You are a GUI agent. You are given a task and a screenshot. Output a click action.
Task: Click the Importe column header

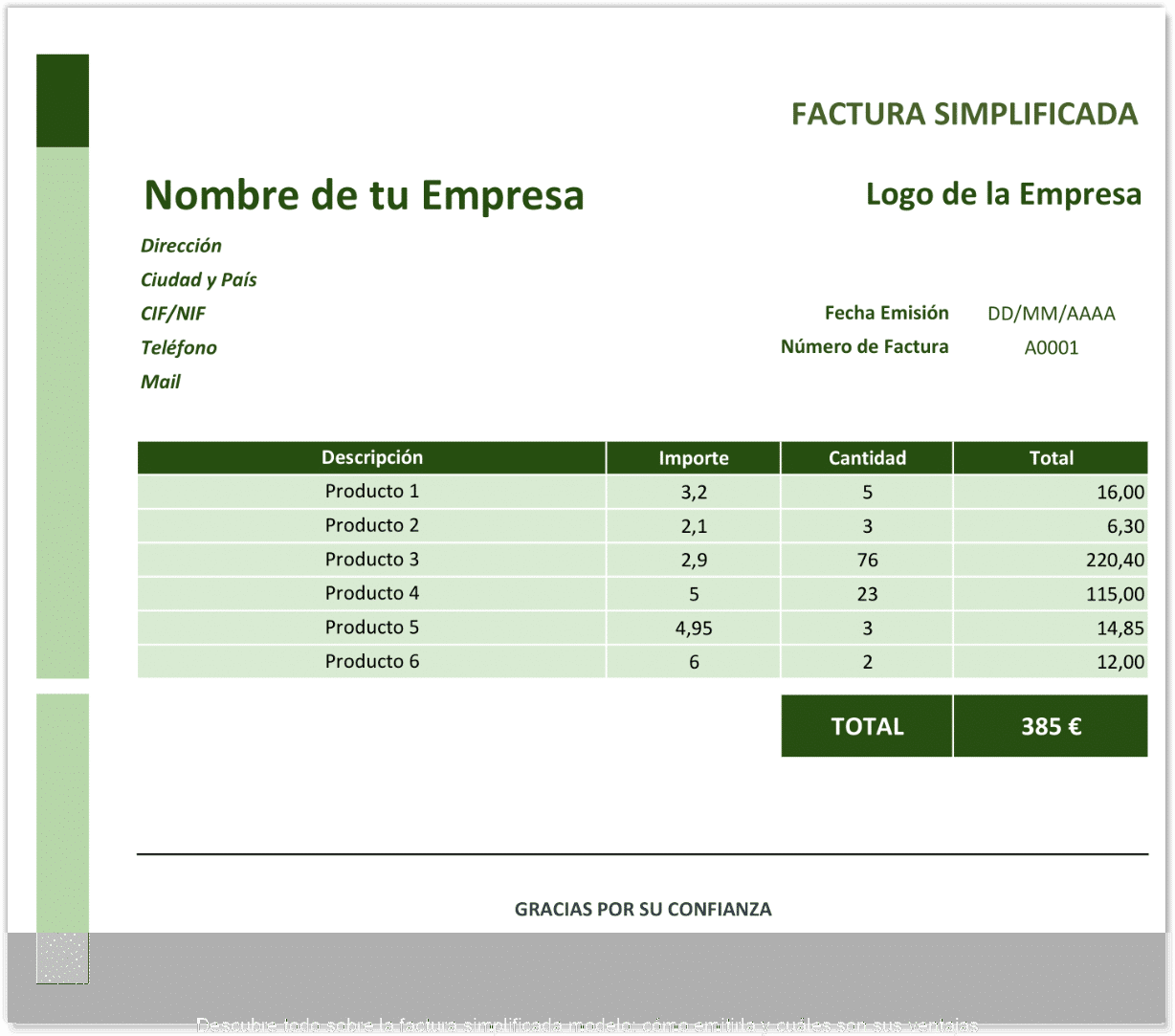[694, 457]
